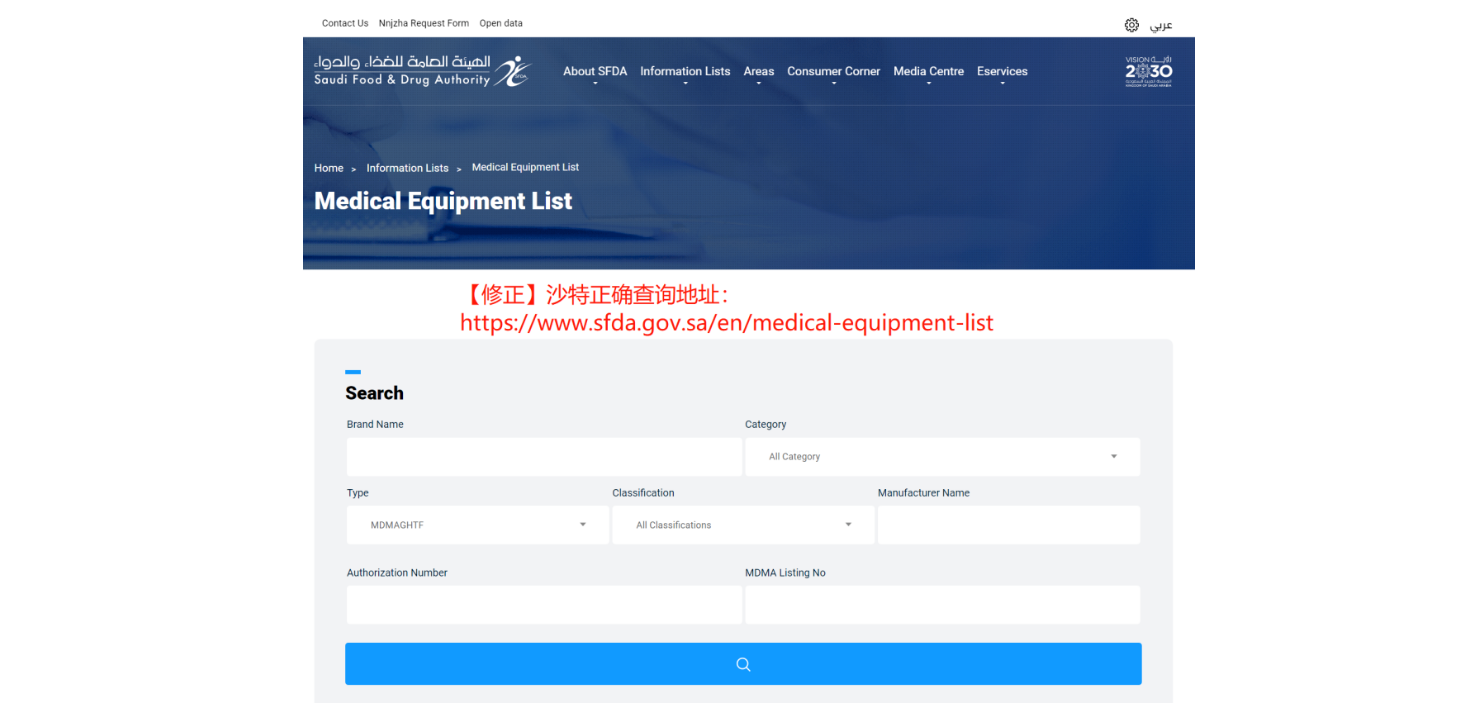The image size is (1481, 711).
Task: Click the Vision 2030 logo
Action: pos(1148,71)
